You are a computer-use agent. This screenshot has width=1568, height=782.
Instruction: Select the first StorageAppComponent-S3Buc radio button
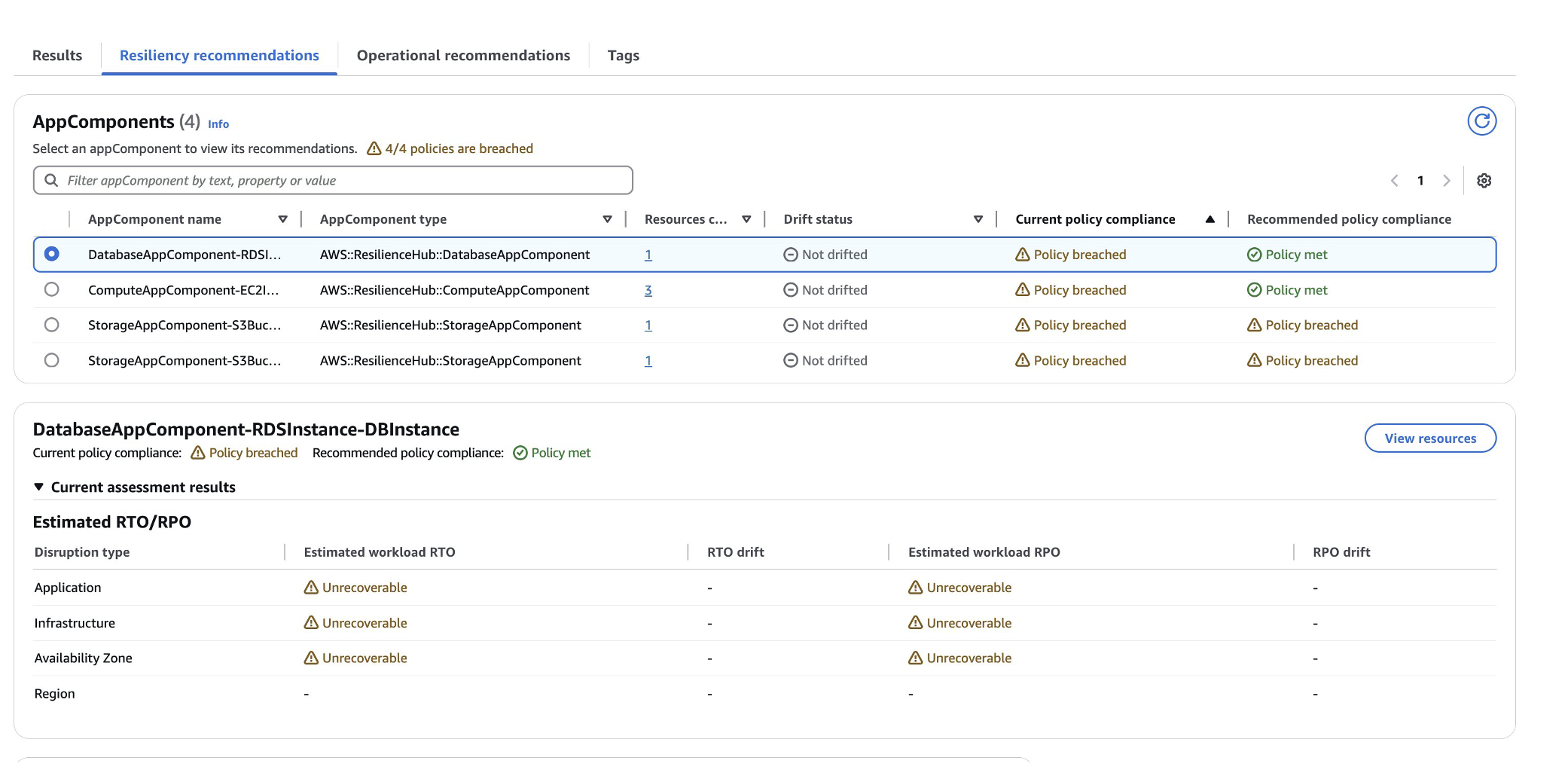[51, 325]
